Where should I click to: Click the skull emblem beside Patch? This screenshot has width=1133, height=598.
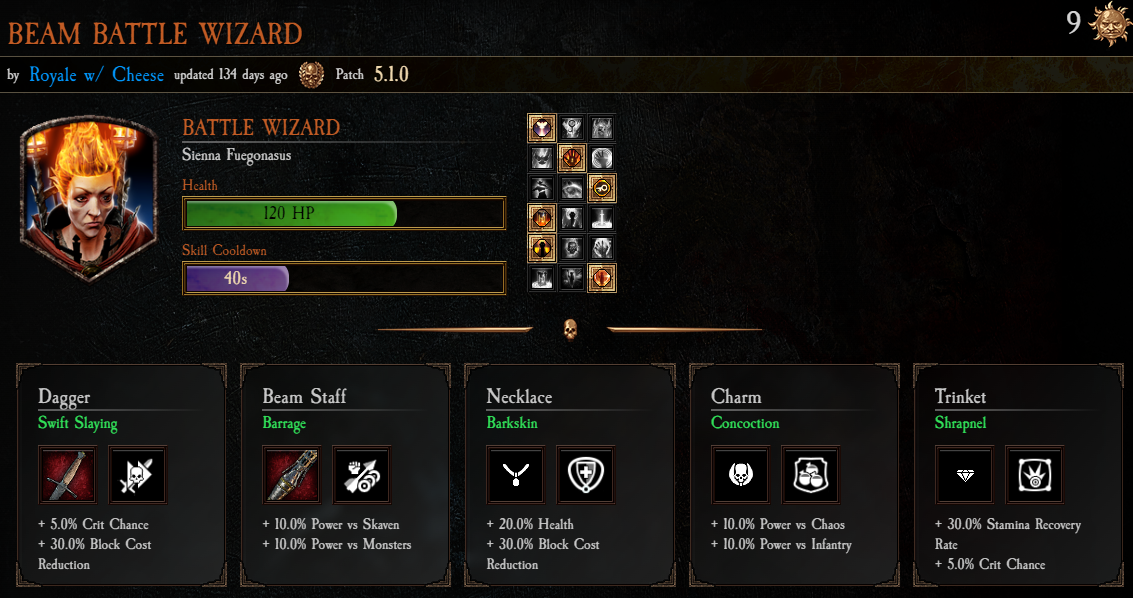(x=311, y=74)
